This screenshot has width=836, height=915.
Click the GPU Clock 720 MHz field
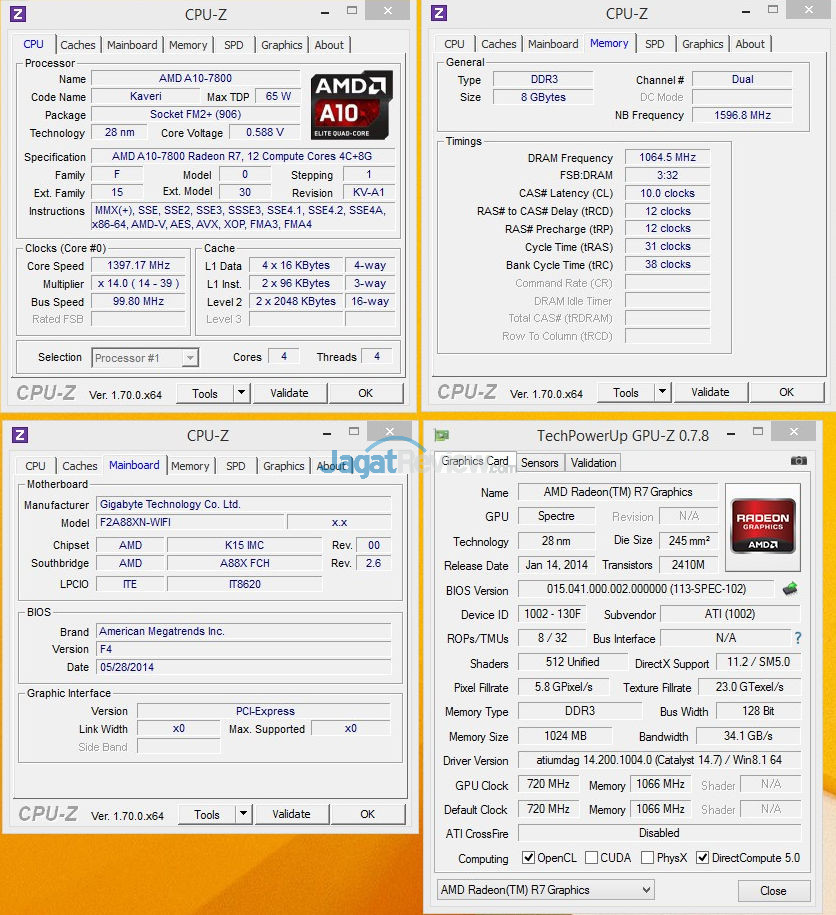pos(549,785)
